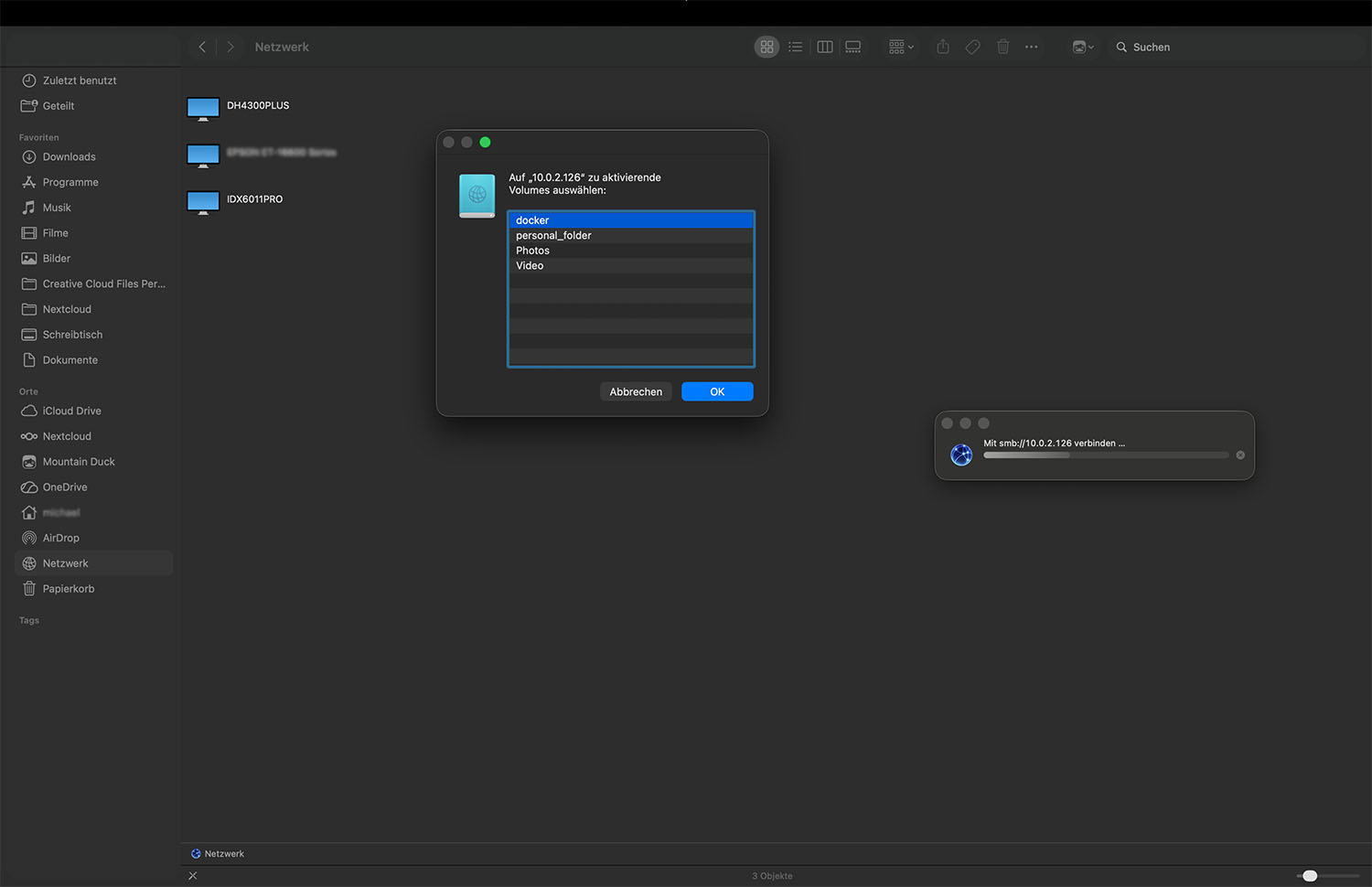
Task: Open the toolbar dropdown beside the search field
Action: pos(1083,47)
